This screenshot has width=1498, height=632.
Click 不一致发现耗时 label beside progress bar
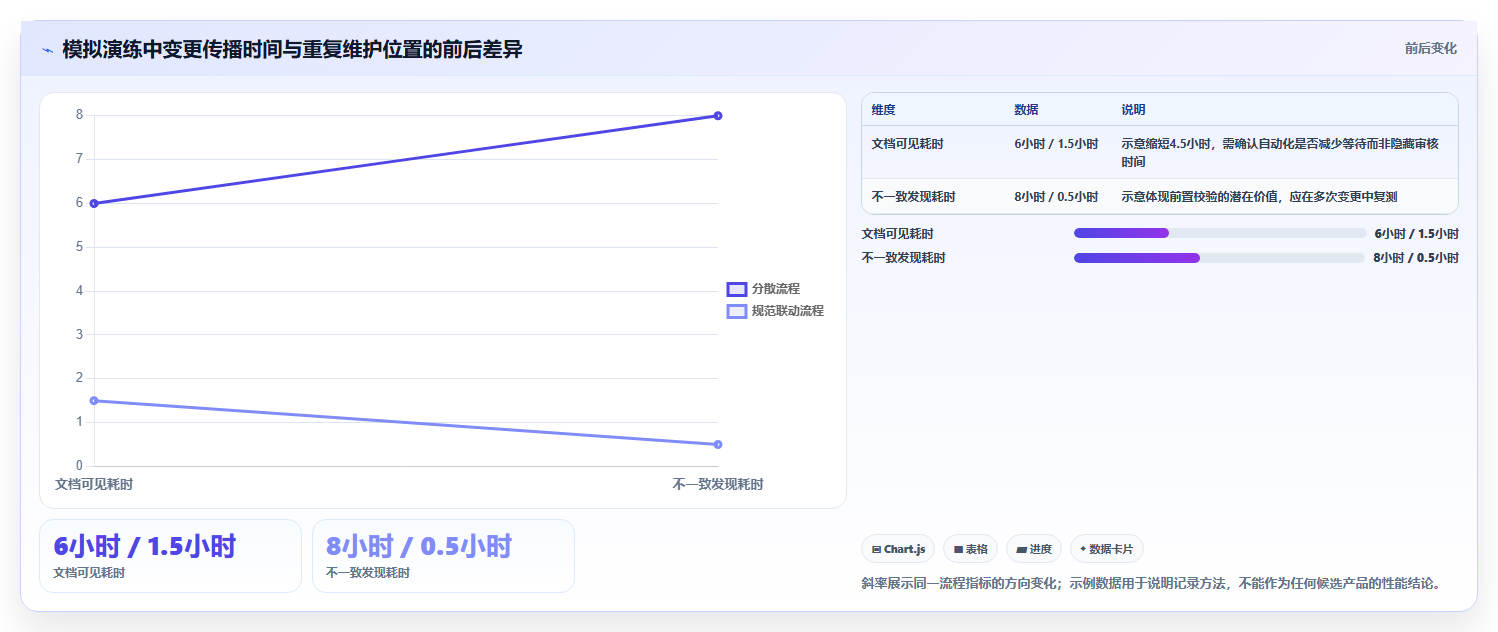(904, 258)
